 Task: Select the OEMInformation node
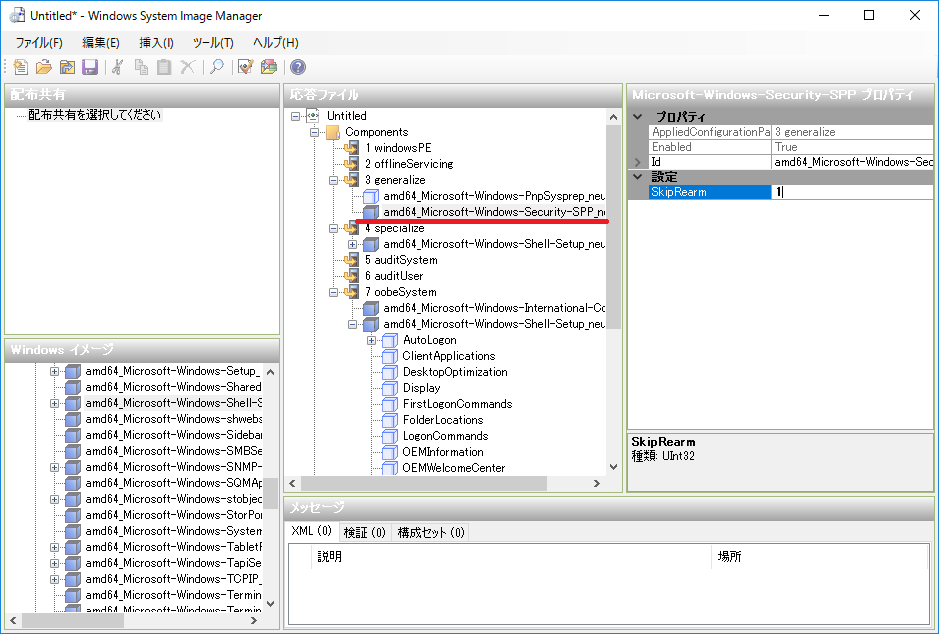point(443,452)
